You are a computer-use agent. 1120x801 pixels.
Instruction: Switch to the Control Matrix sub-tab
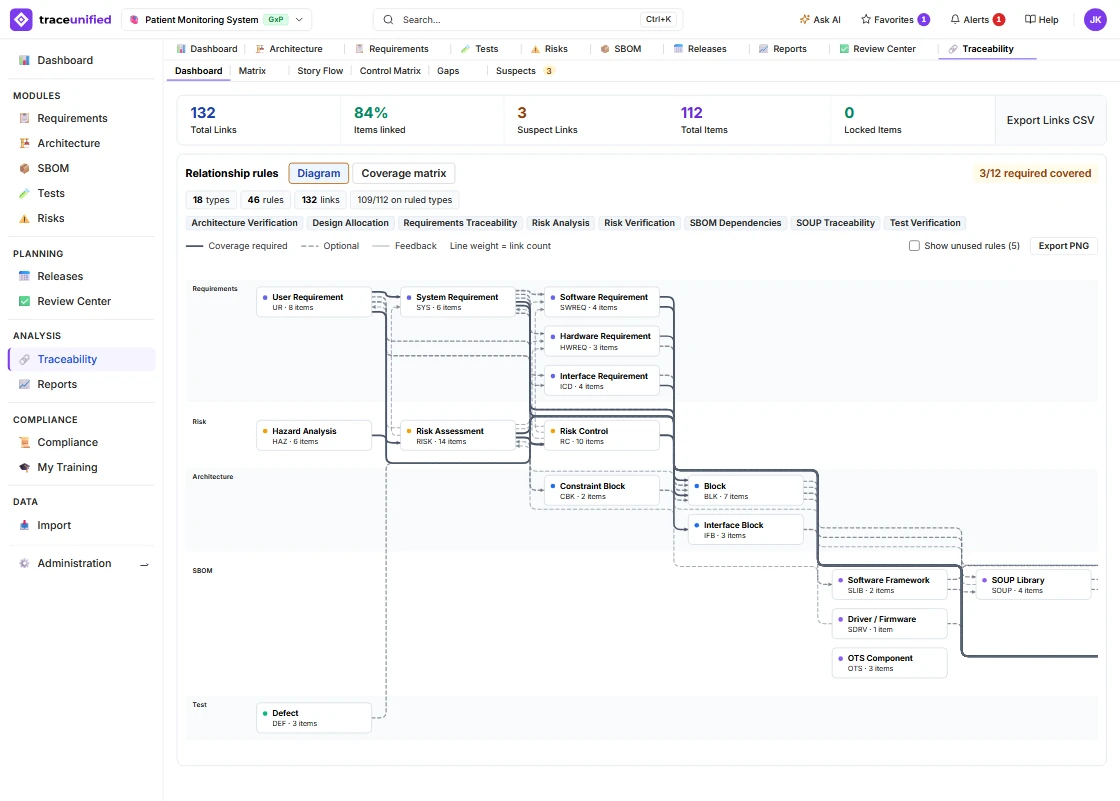click(390, 71)
